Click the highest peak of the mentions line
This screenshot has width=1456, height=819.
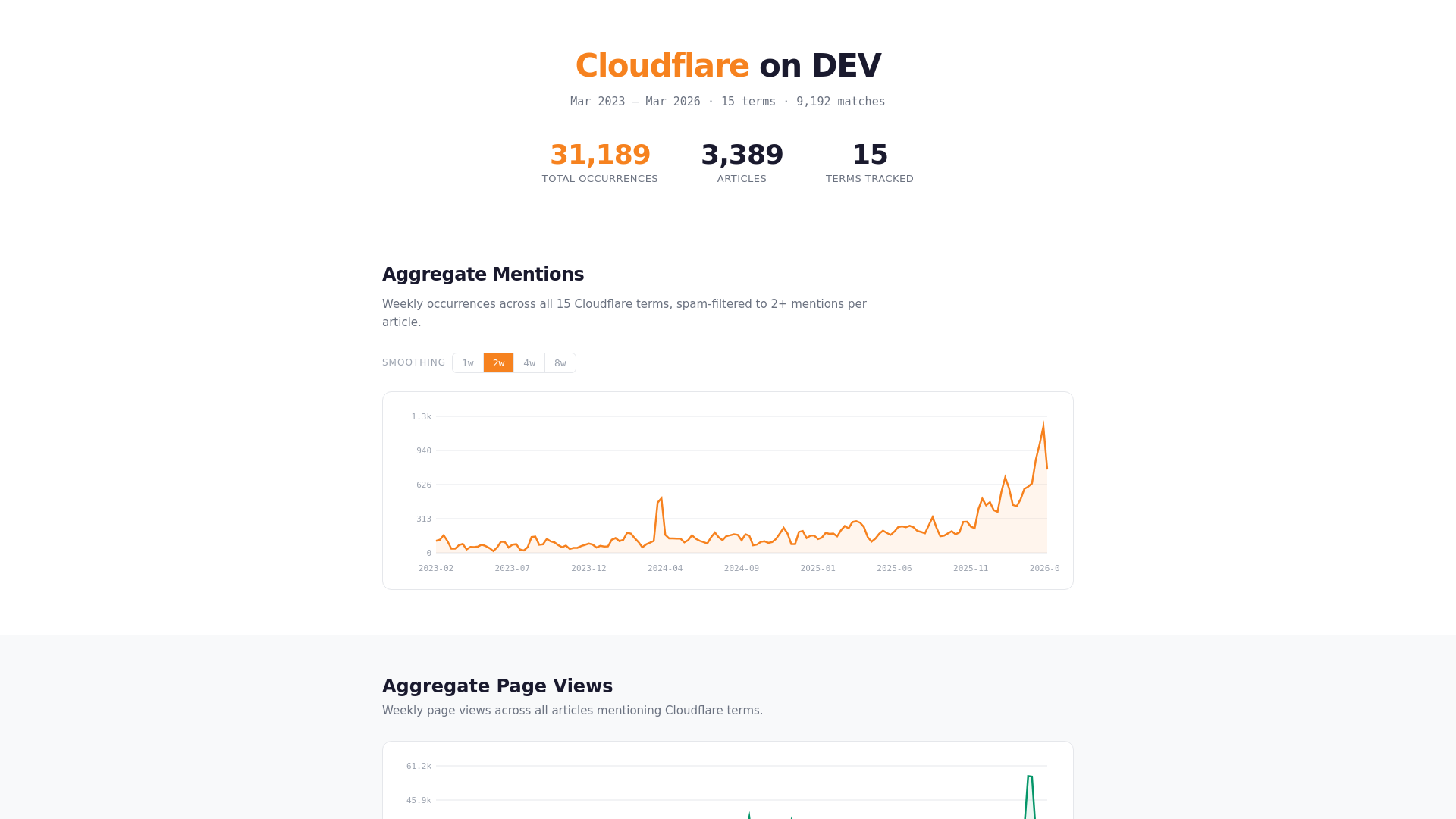[x=1043, y=425]
